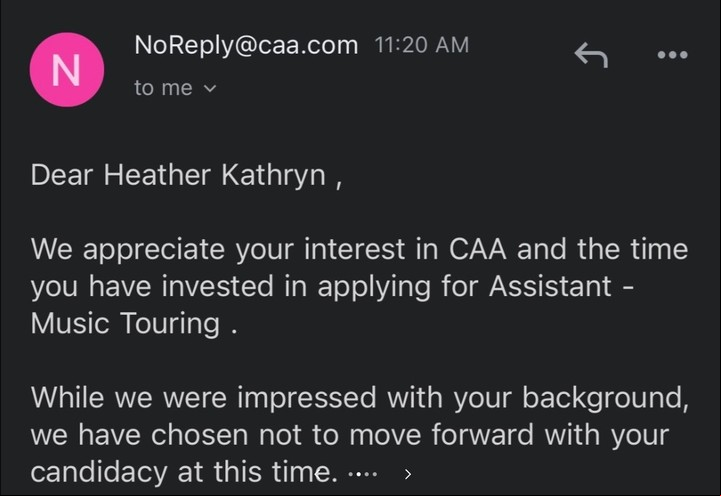Viewport: 721px width, 496px height.
Task: Tap the word "appreciate" in second paragraph
Action: (154, 250)
